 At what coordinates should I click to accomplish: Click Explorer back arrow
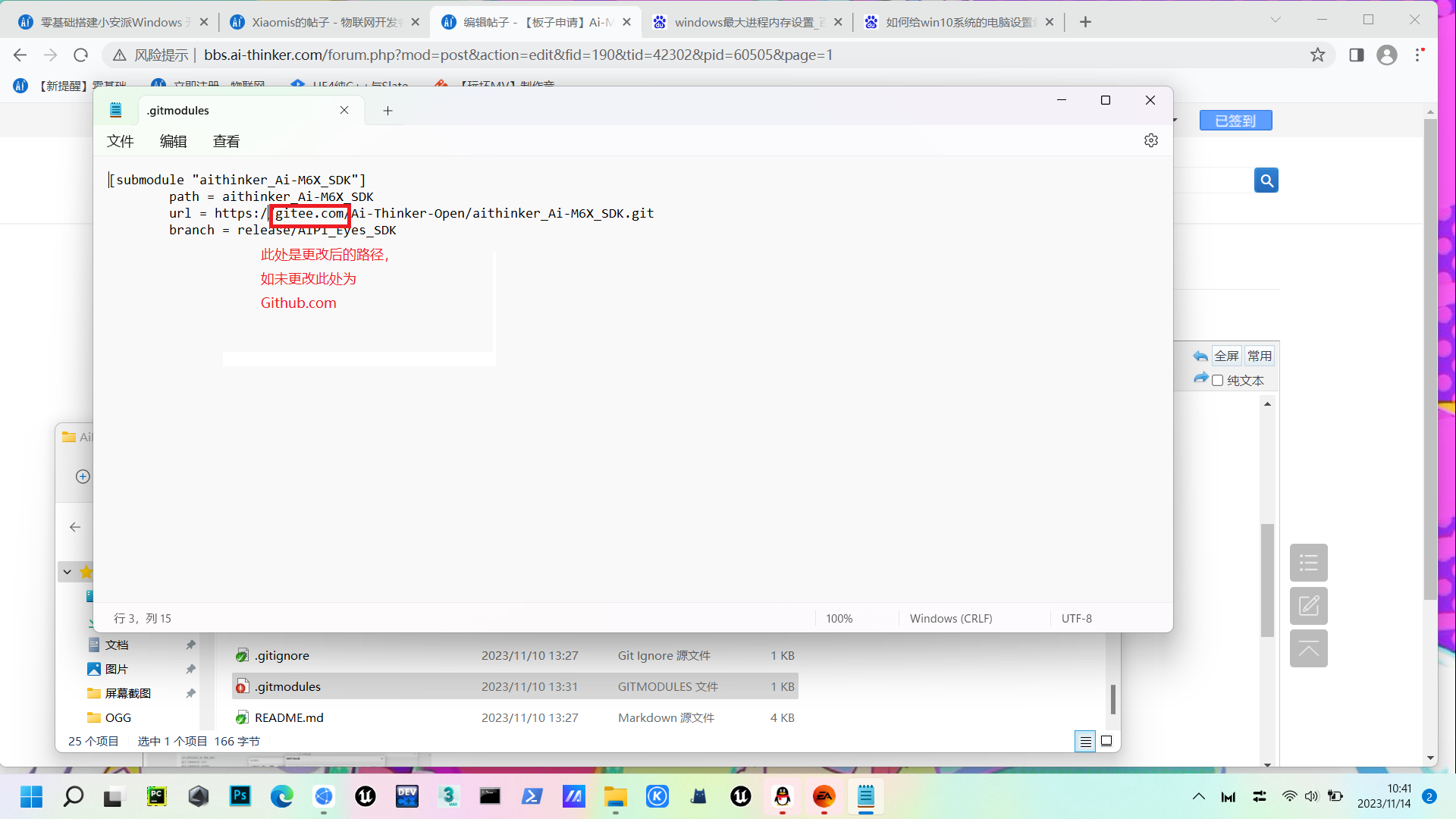(75, 527)
